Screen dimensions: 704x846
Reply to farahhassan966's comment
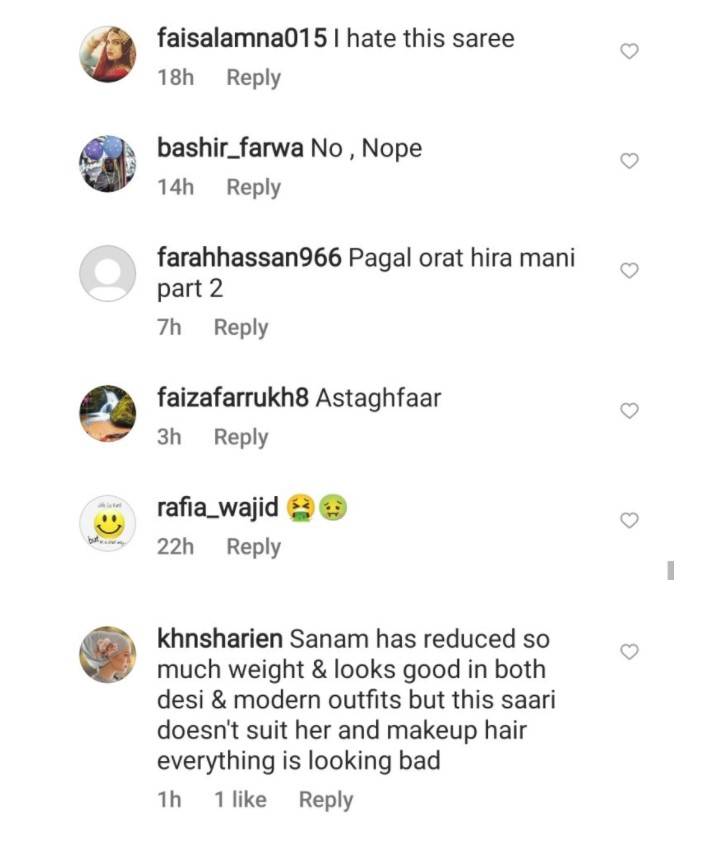(241, 328)
